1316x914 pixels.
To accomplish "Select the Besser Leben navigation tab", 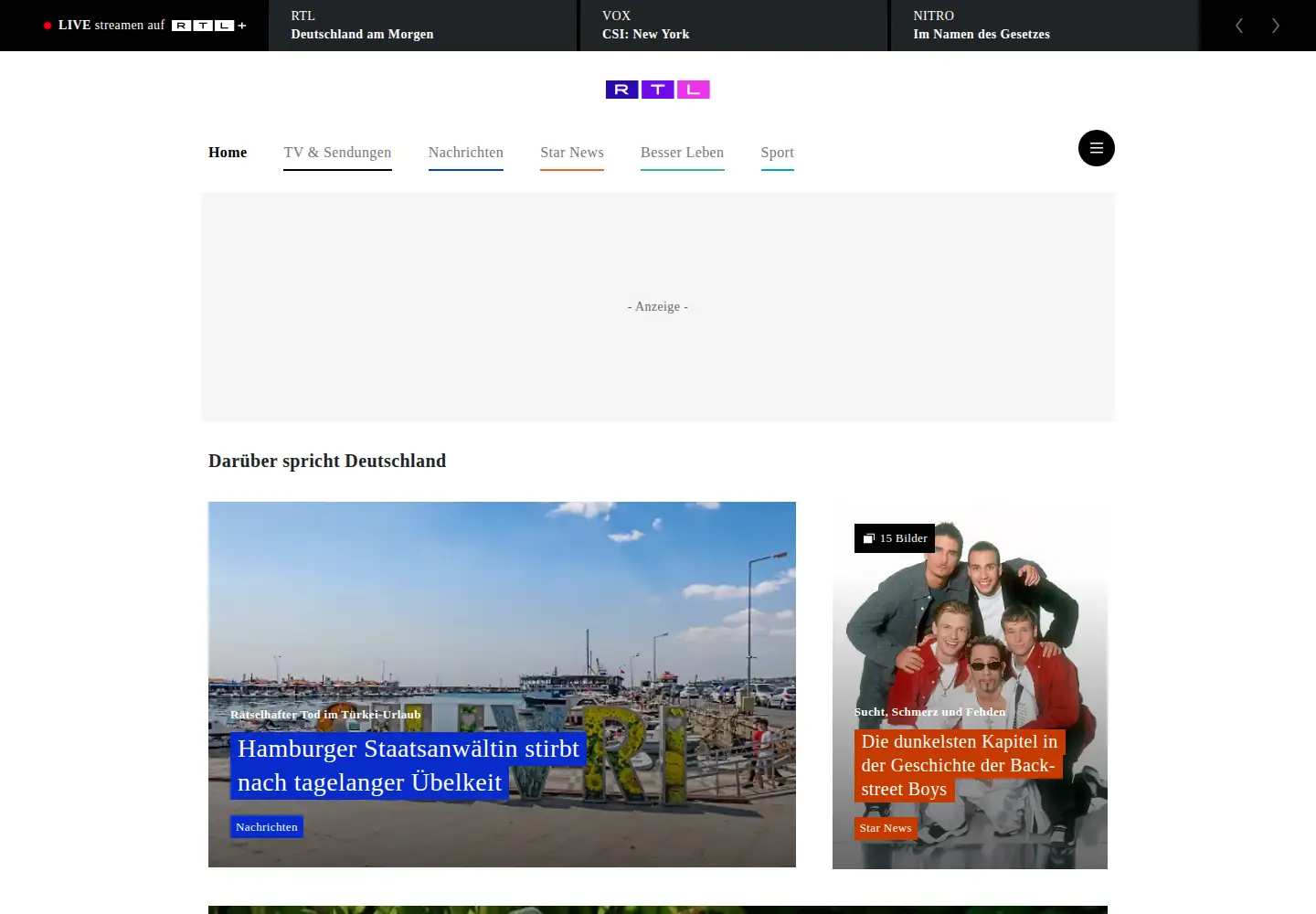I will click(x=683, y=153).
